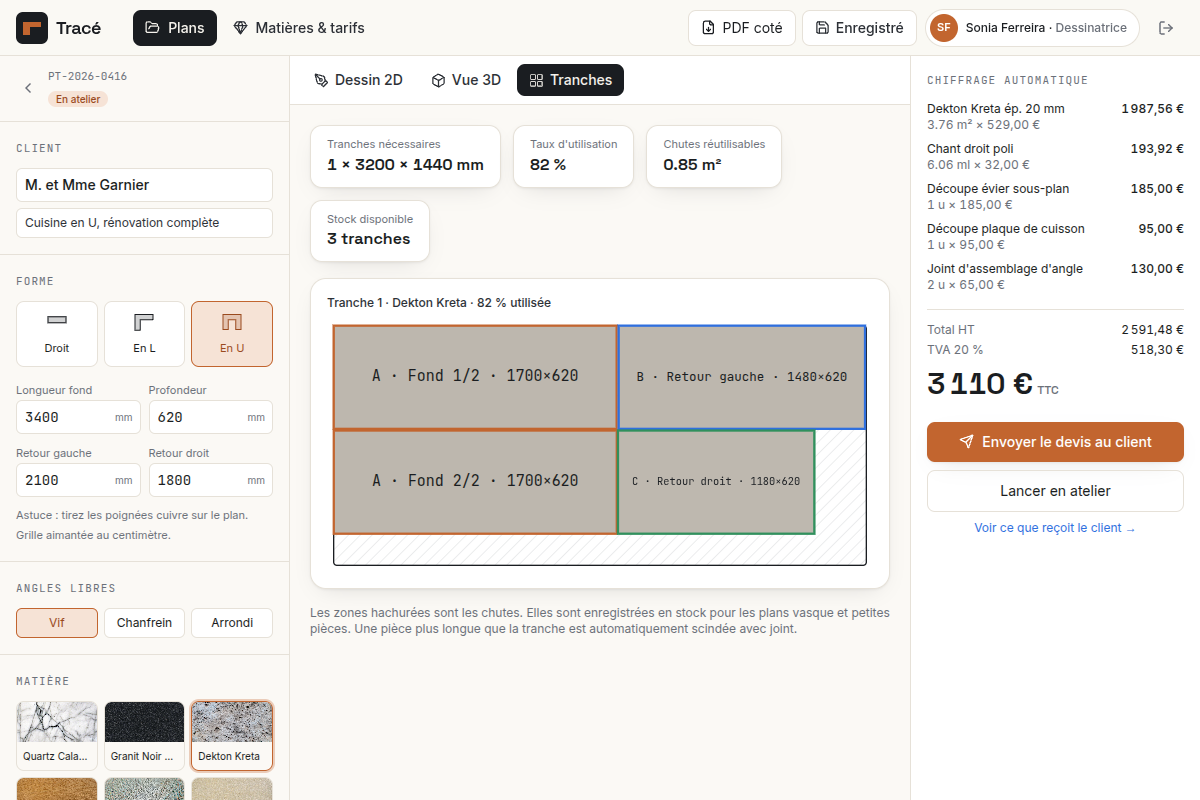Viewport: 1200px width, 800px height.
Task: Select Chanfrein angle option
Action: [x=144, y=623]
